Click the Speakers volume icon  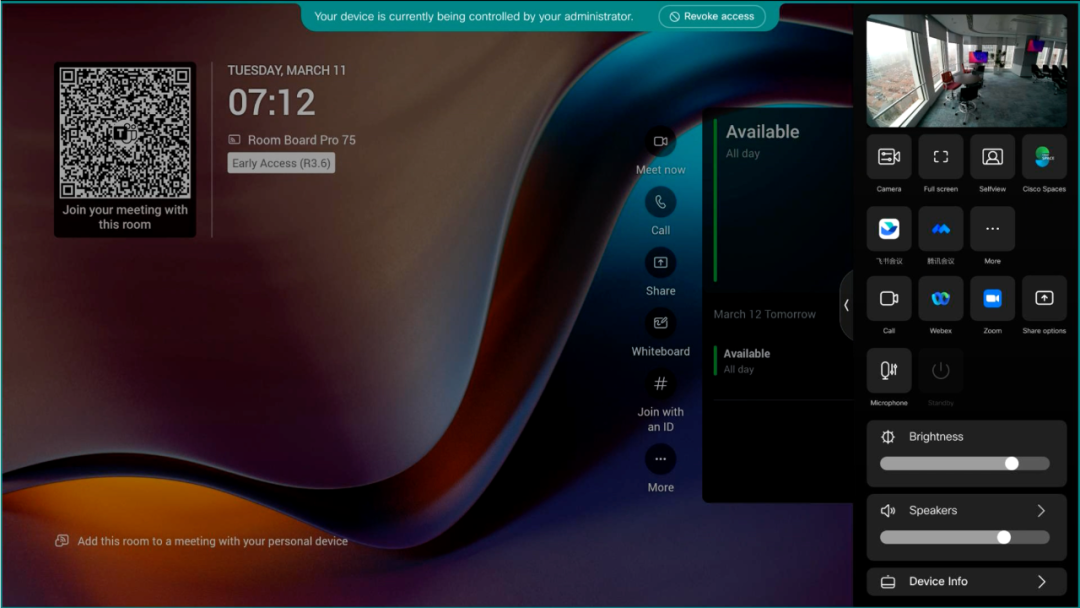[888, 510]
